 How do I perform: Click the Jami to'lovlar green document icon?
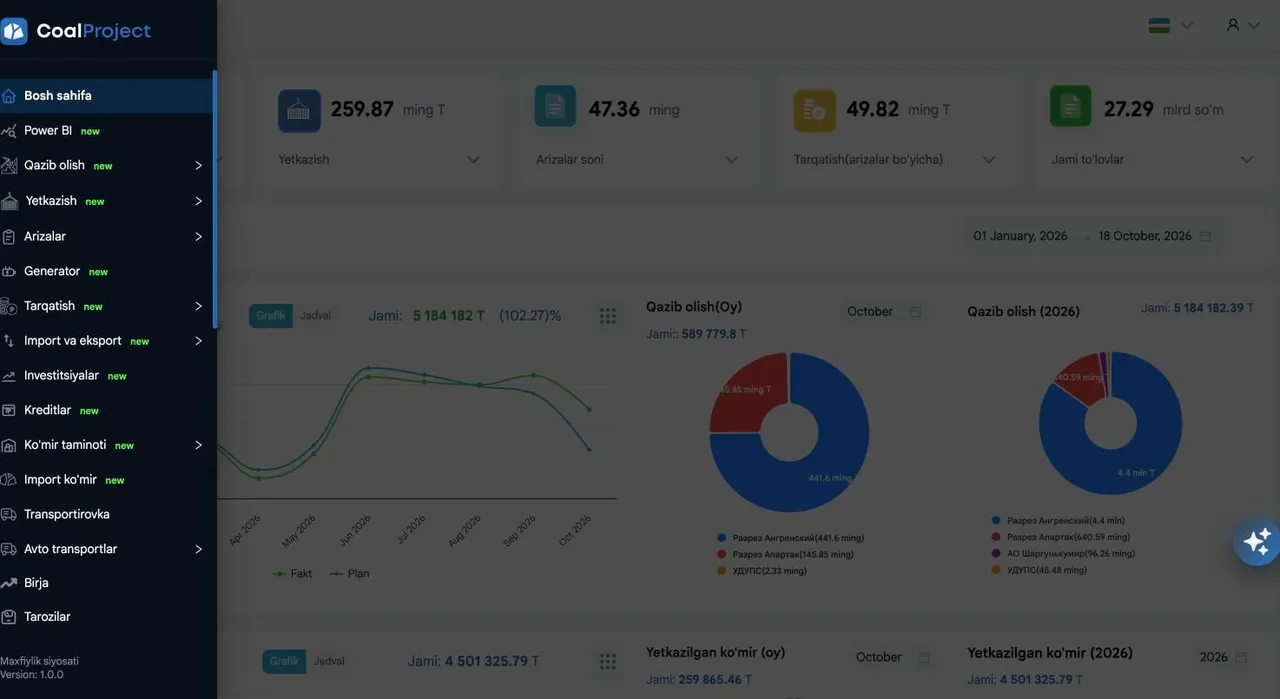pyautogui.click(x=1071, y=106)
